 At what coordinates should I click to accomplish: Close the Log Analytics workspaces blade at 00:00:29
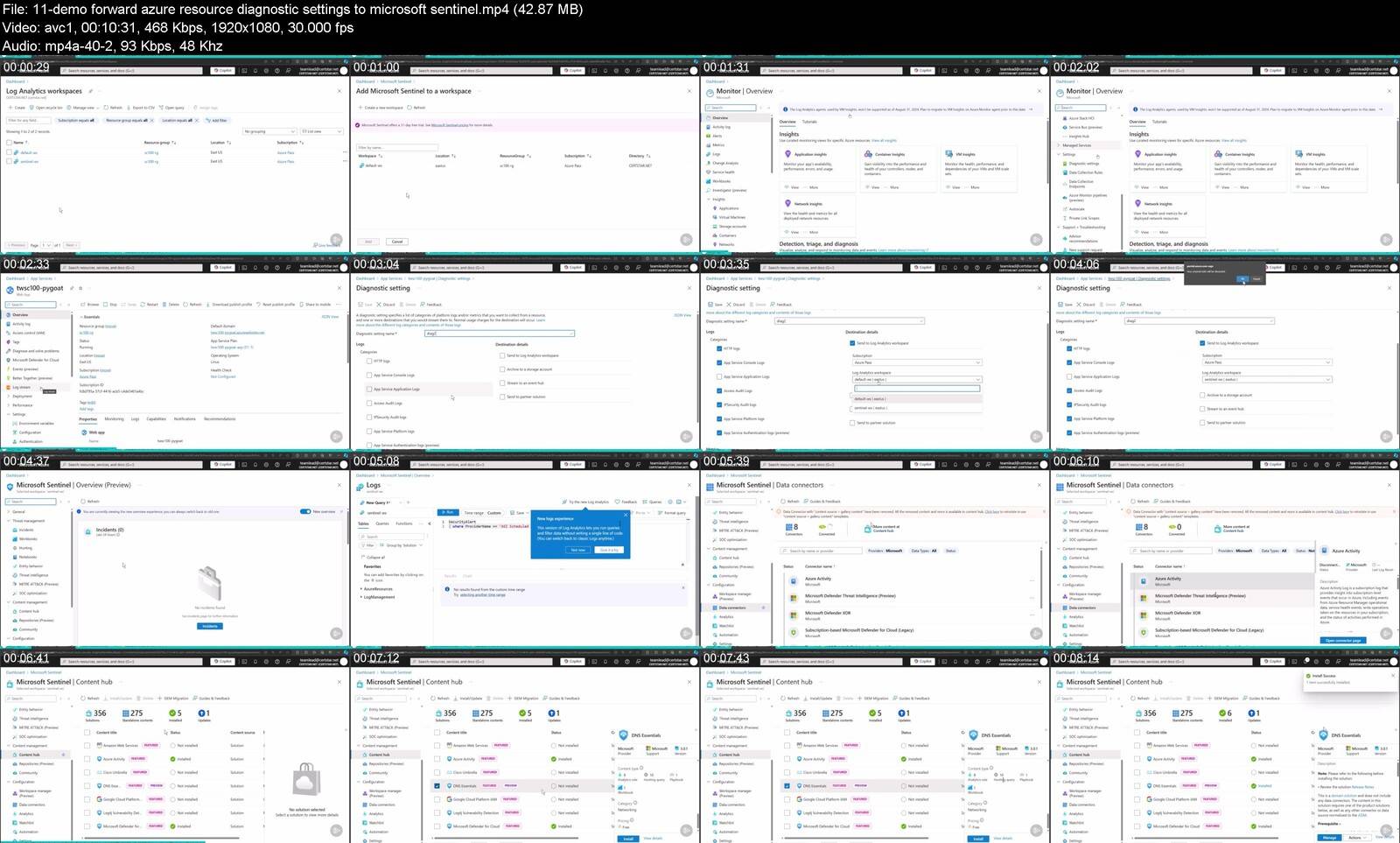339,91
